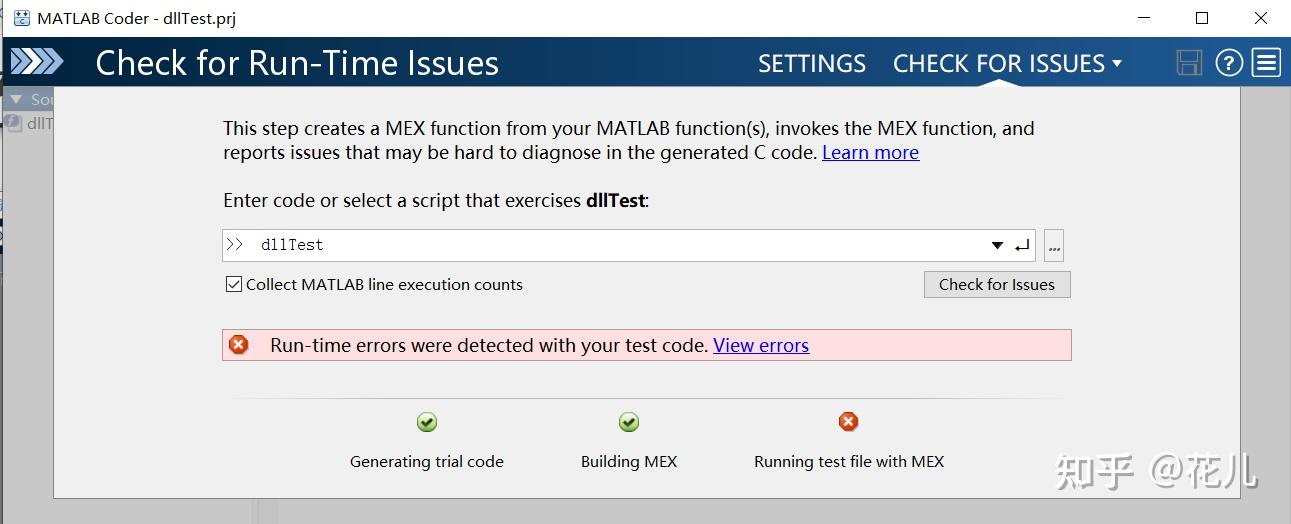
Task: Open the View errors link
Action: click(x=761, y=345)
